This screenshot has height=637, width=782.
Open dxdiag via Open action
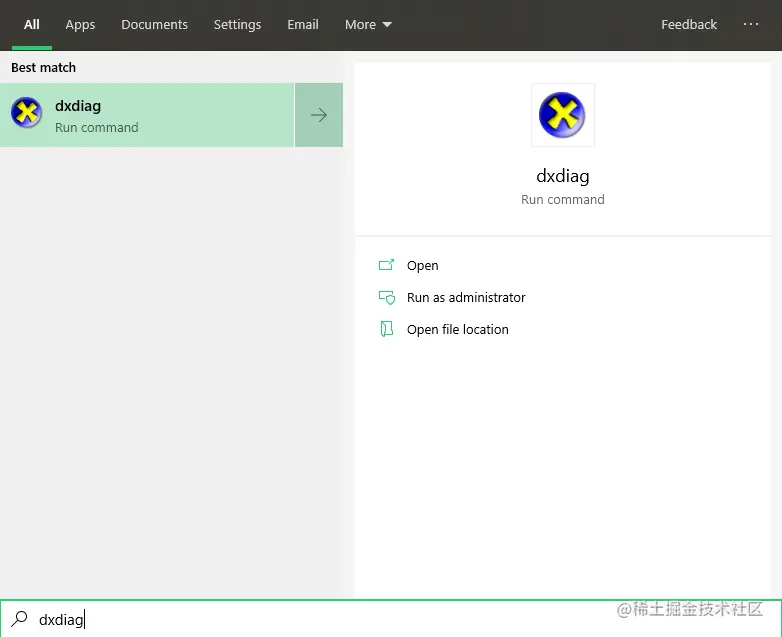pyautogui.click(x=422, y=265)
